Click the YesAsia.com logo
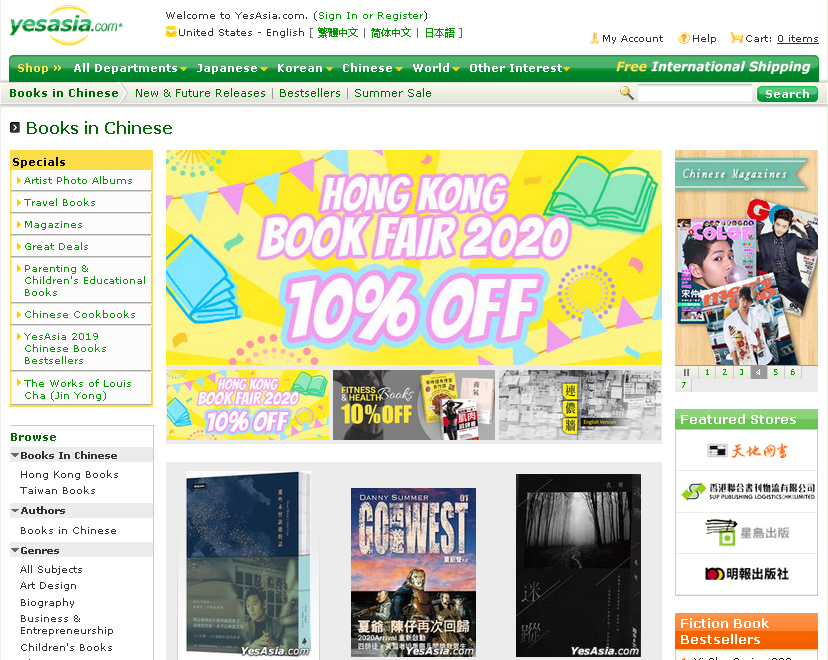 66,26
